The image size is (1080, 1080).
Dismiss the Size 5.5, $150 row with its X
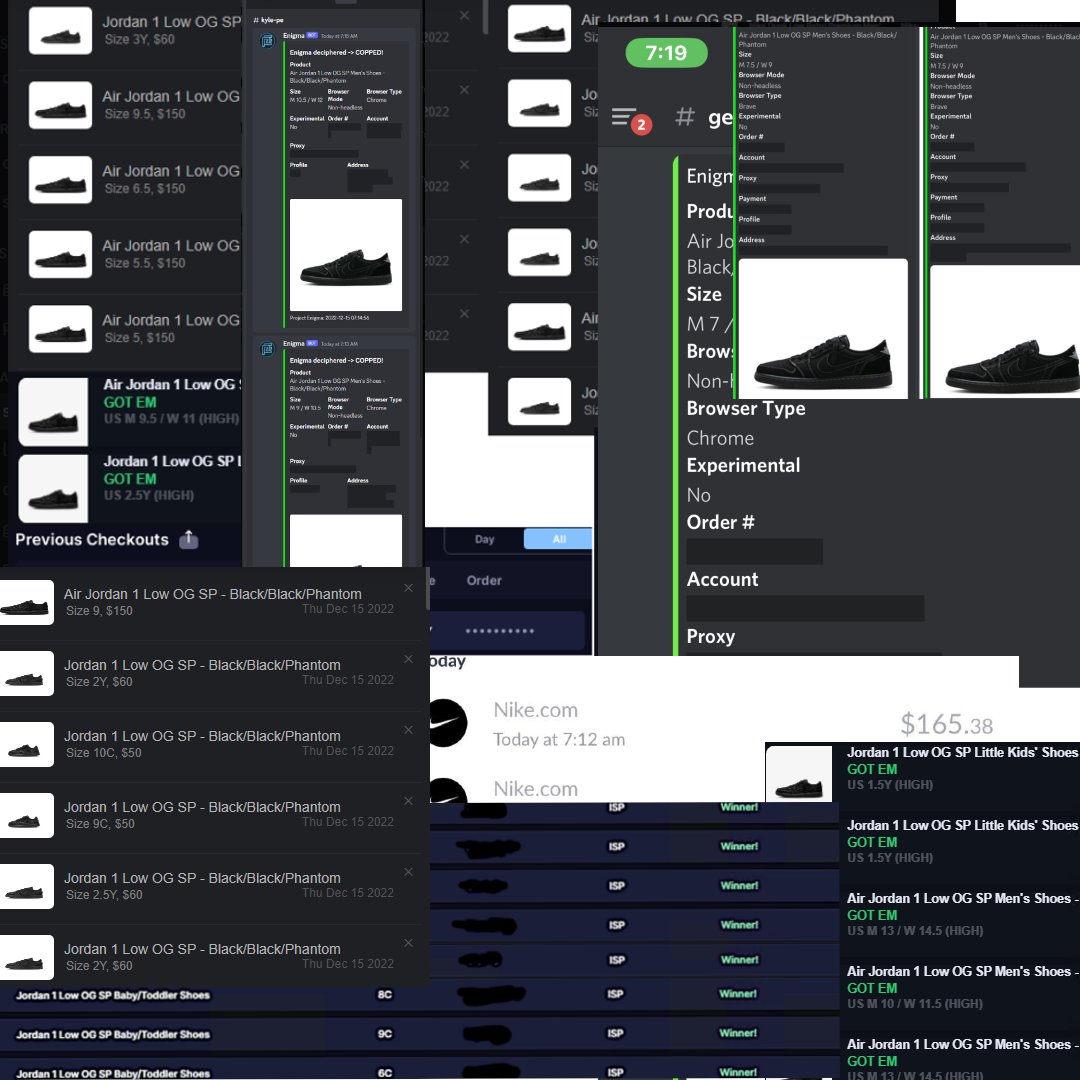464,239
